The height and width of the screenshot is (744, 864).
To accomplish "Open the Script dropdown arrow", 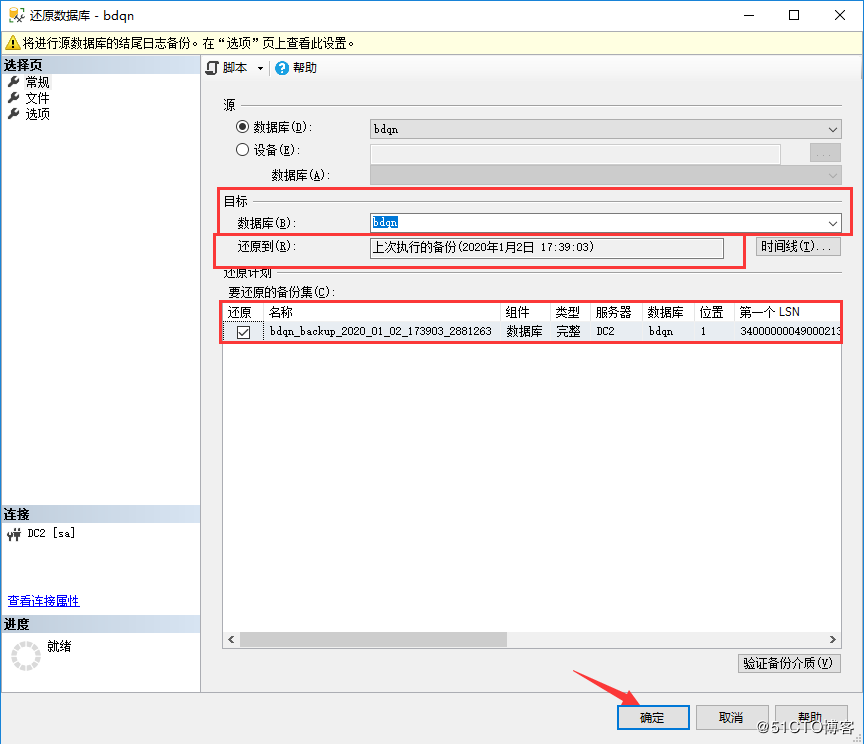I will (x=260, y=68).
